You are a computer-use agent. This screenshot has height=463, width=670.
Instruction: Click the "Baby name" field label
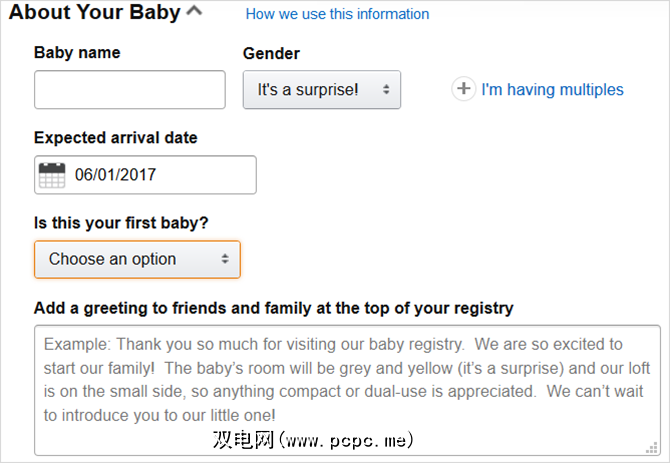point(79,53)
